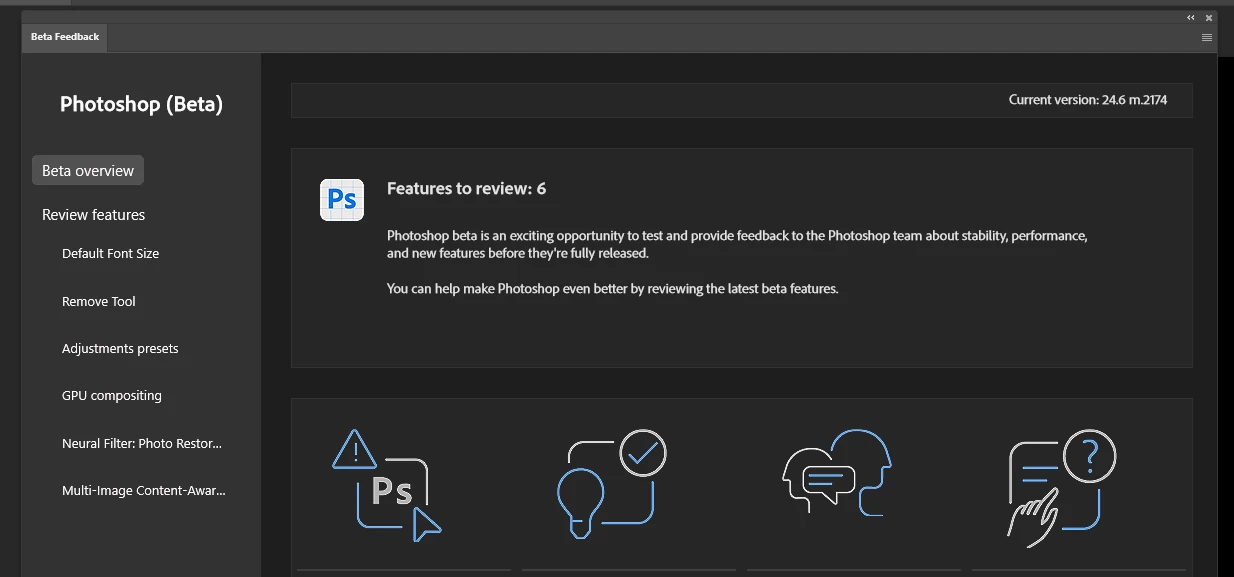Click the Photoshop Ps app icon

click(342, 200)
